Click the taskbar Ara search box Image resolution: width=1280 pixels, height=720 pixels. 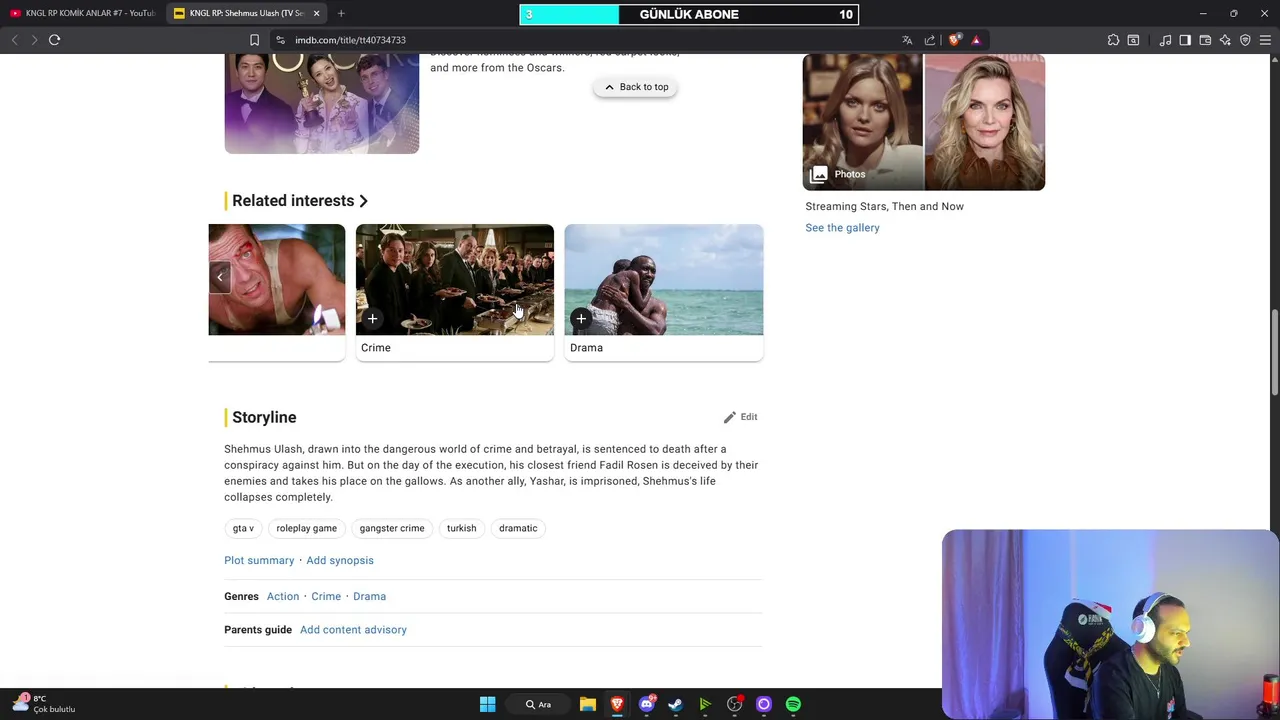point(540,705)
